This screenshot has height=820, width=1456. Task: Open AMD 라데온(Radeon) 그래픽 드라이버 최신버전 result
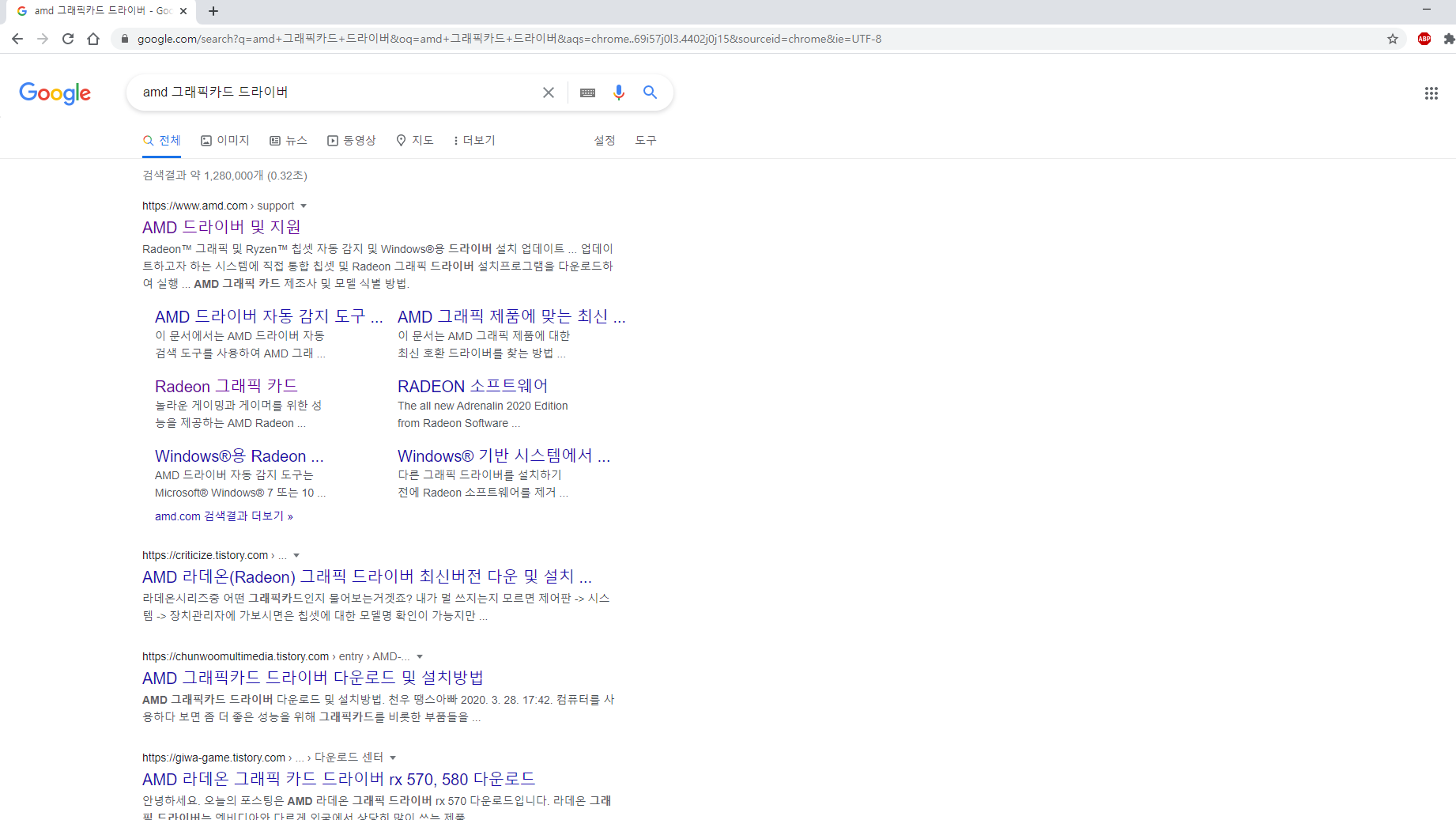click(367, 576)
